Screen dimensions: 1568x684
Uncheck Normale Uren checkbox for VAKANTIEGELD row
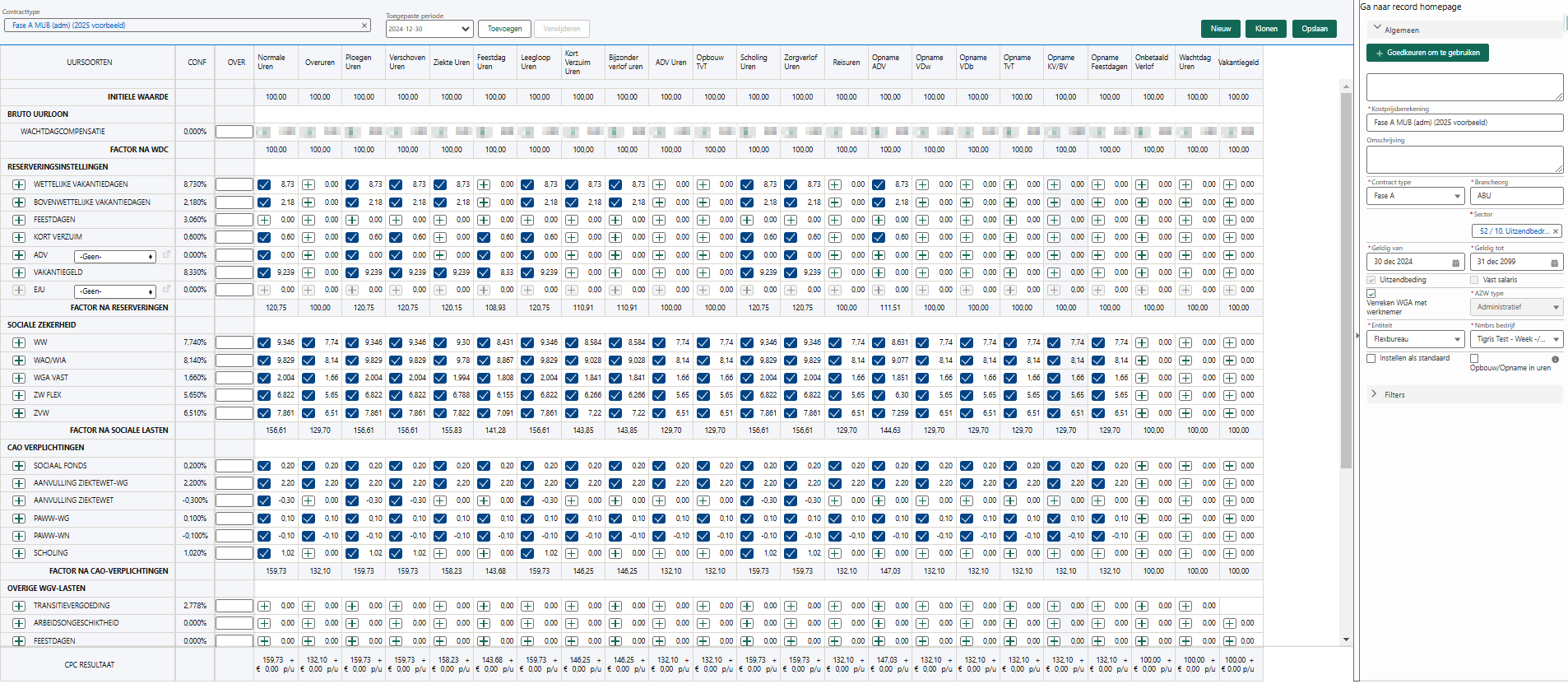[264, 272]
